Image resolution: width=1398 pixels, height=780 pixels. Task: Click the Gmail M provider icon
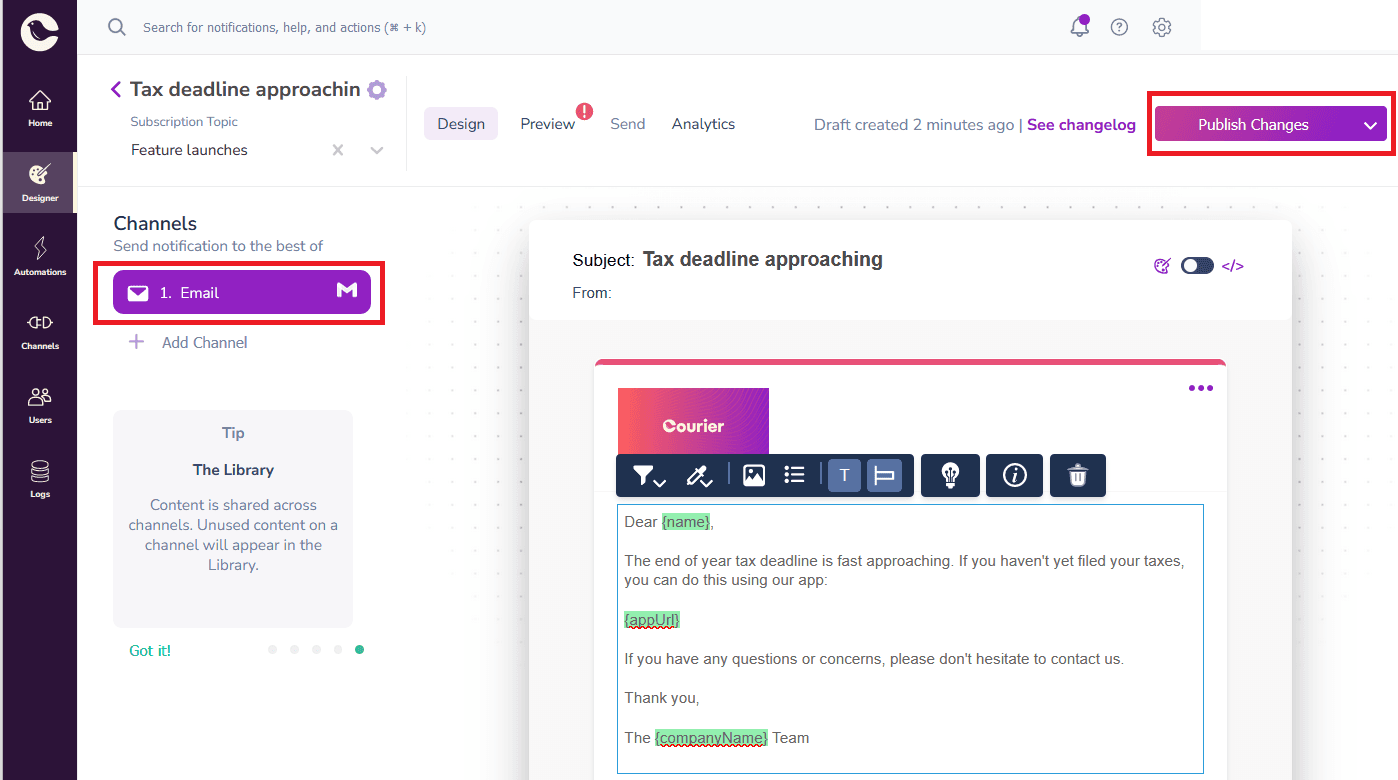coord(347,290)
